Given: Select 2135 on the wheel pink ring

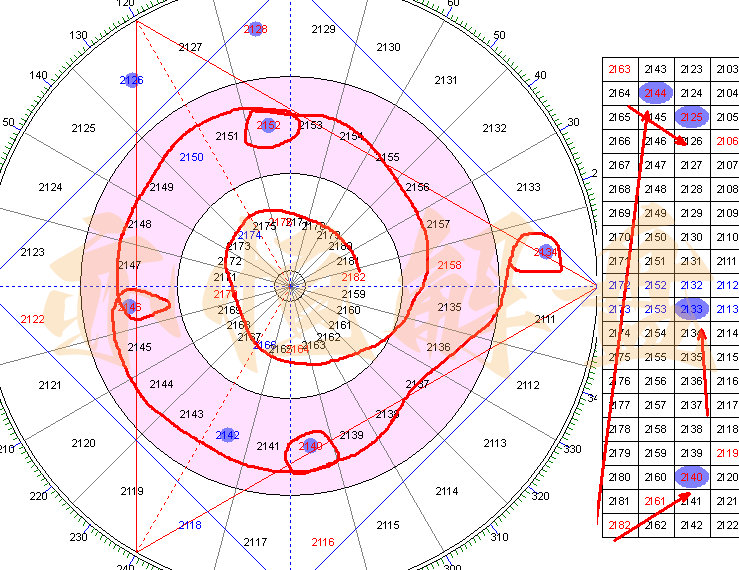Looking at the screenshot, I should [450, 307].
